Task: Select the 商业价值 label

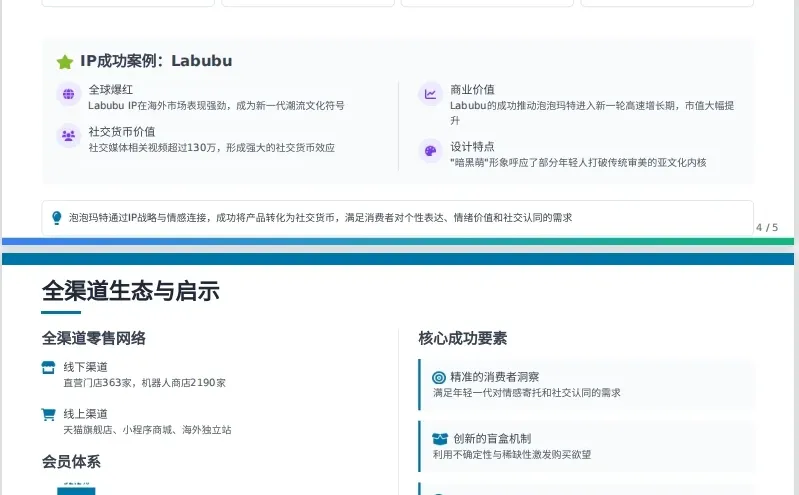Action: 472,90
